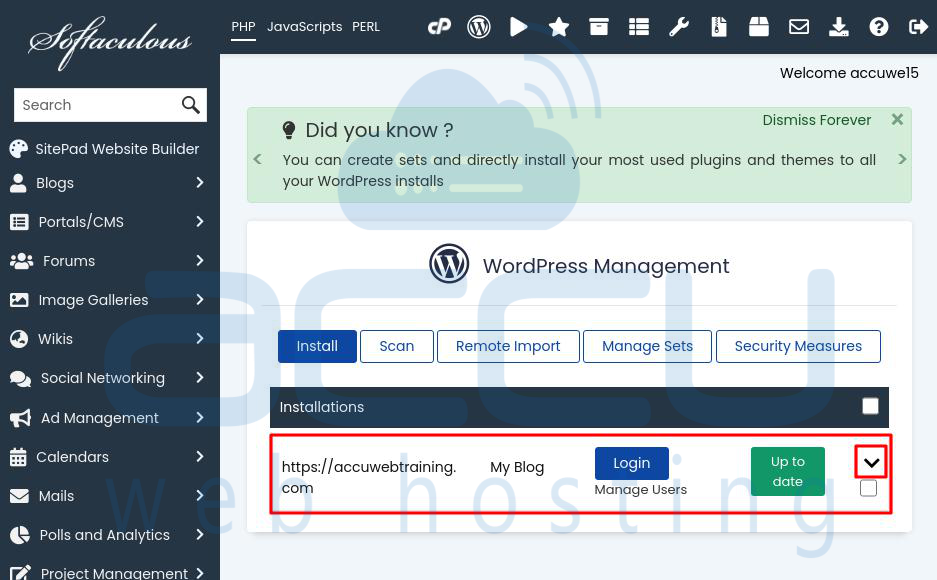
Task: Click the Polls and Analytics pie chart icon
Action: pyautogui.click(x=20, y=535)
